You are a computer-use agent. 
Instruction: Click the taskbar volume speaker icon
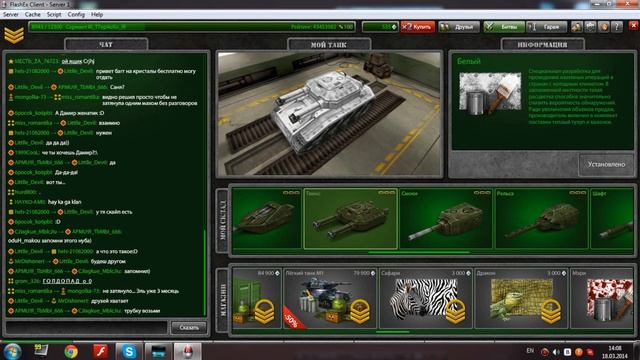pos(556,352)
